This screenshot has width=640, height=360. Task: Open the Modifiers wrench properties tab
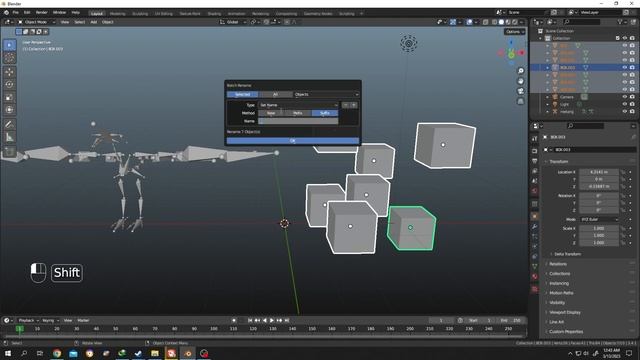coord(535,227)
